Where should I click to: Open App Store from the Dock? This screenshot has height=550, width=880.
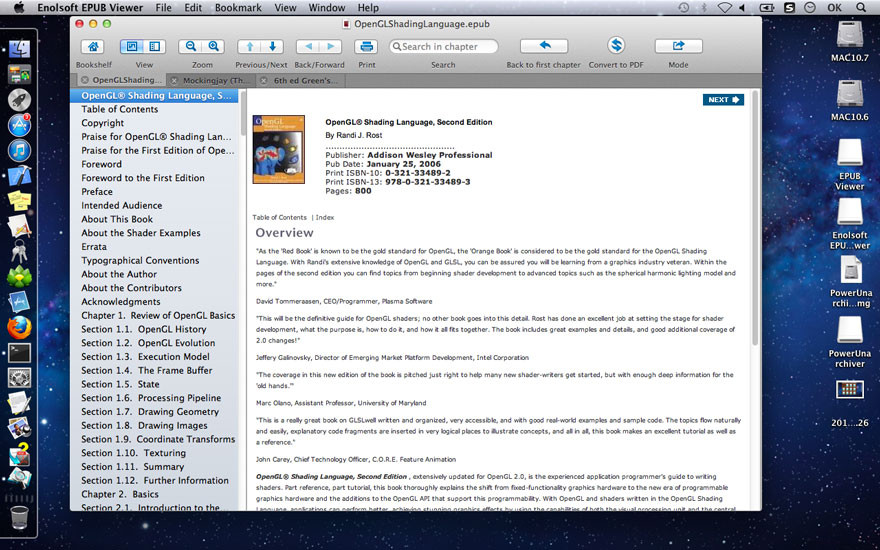pyautogui.click(x=19, y=125)
